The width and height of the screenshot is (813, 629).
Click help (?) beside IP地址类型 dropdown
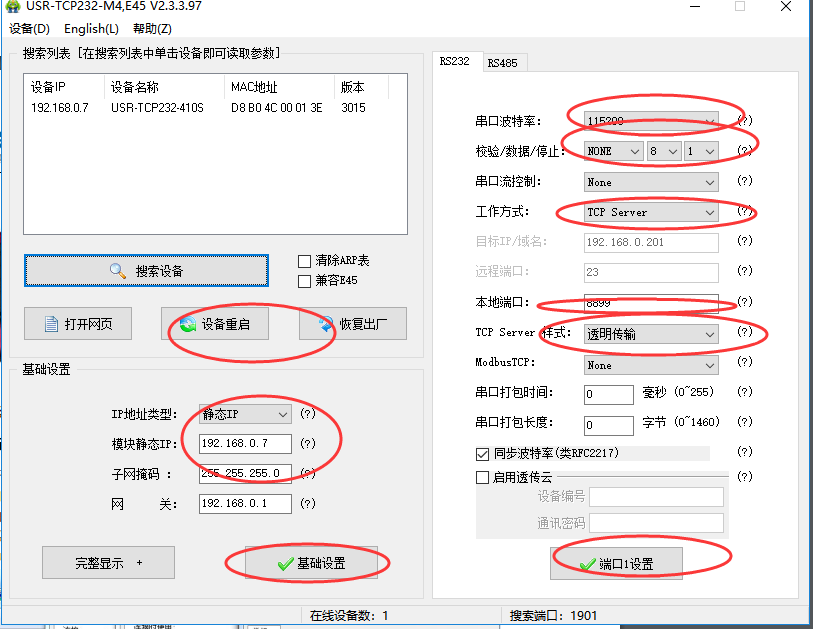tap(308, 414)
